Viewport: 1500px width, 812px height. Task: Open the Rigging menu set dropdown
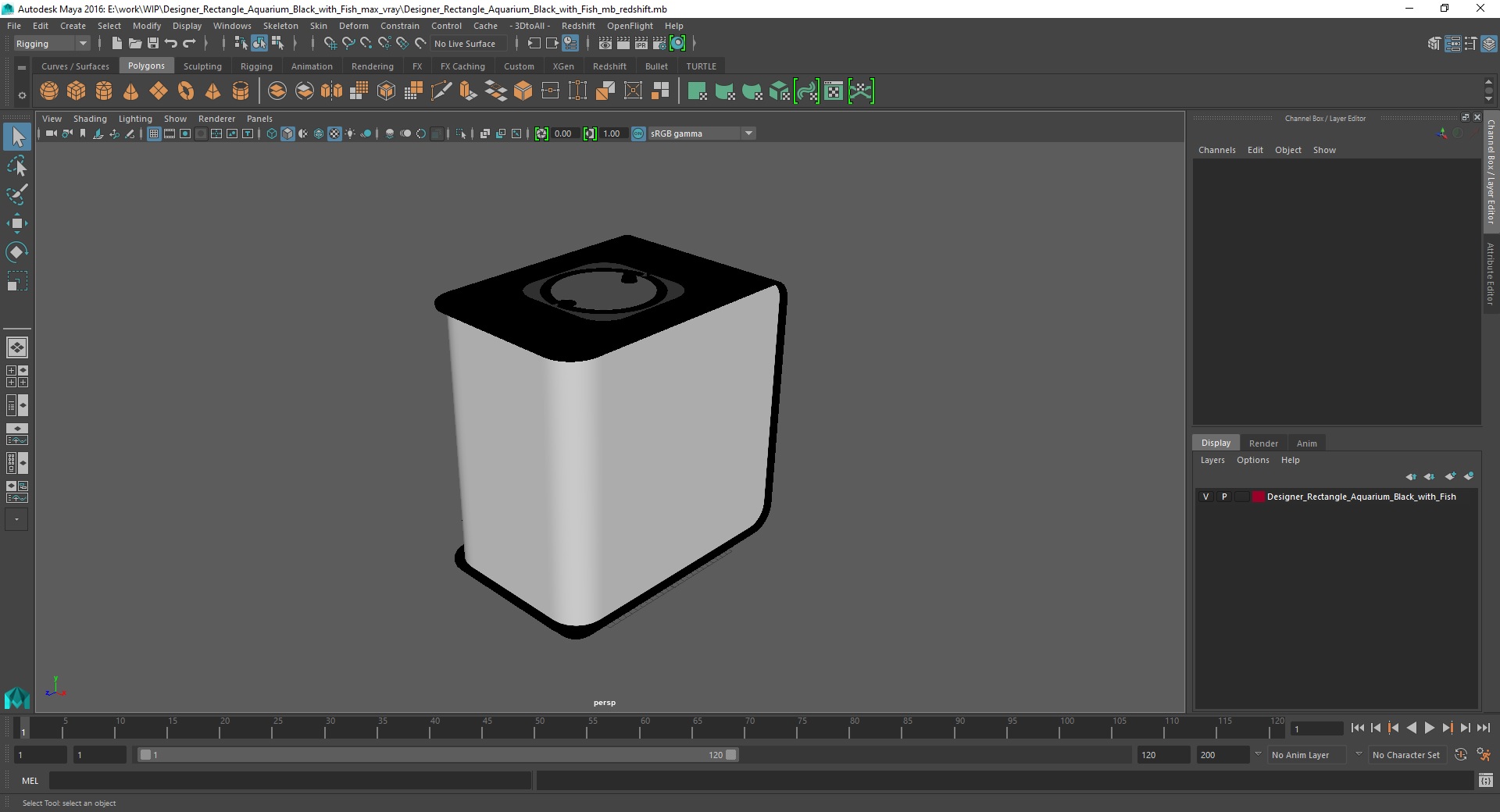(x=52, y=44)
